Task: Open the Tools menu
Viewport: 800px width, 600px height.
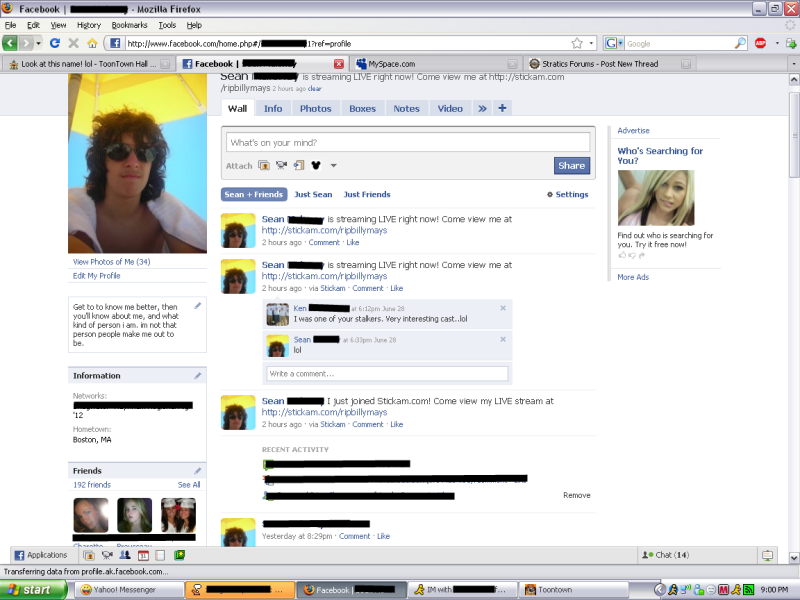Action: 167,25
